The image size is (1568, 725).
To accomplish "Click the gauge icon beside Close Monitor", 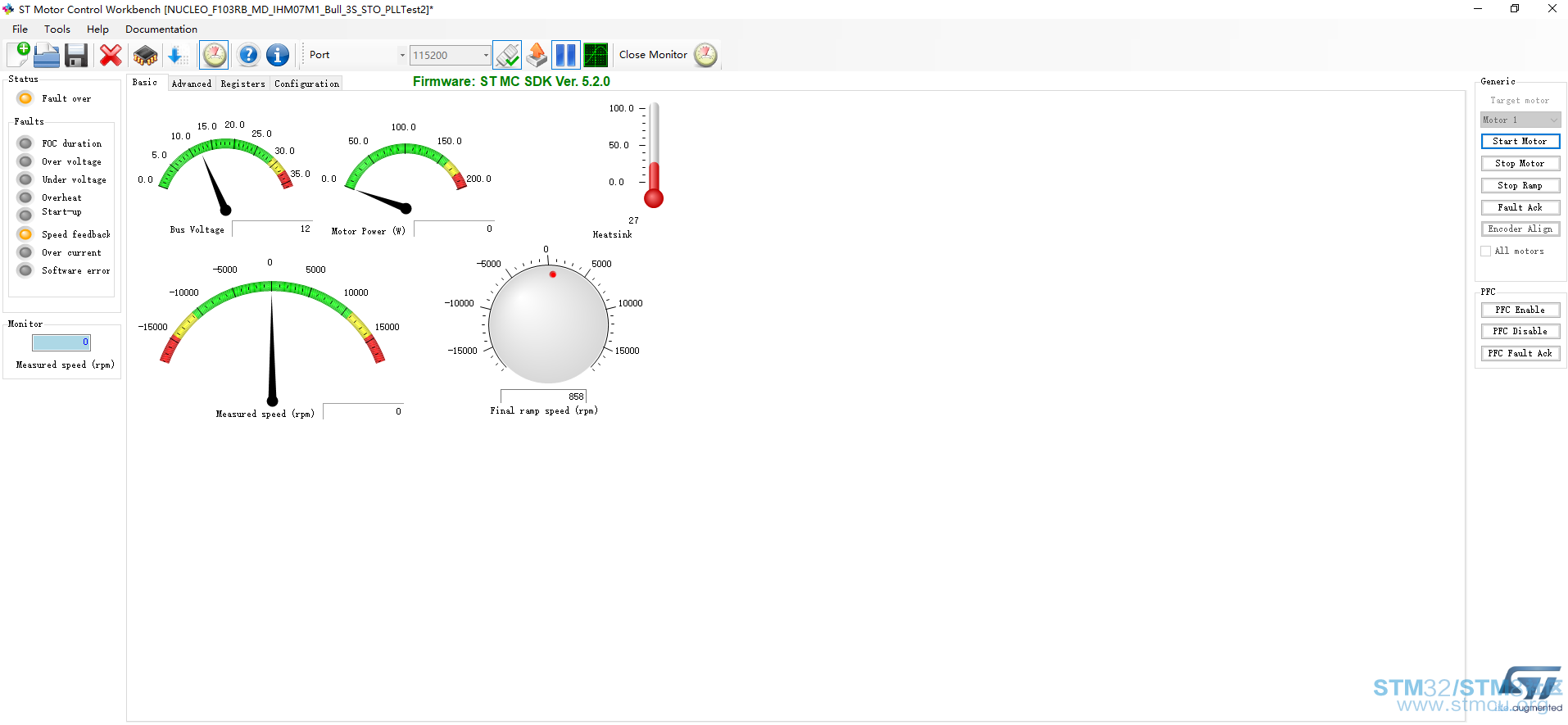I will pyautogui.click(x=705, y=55).
